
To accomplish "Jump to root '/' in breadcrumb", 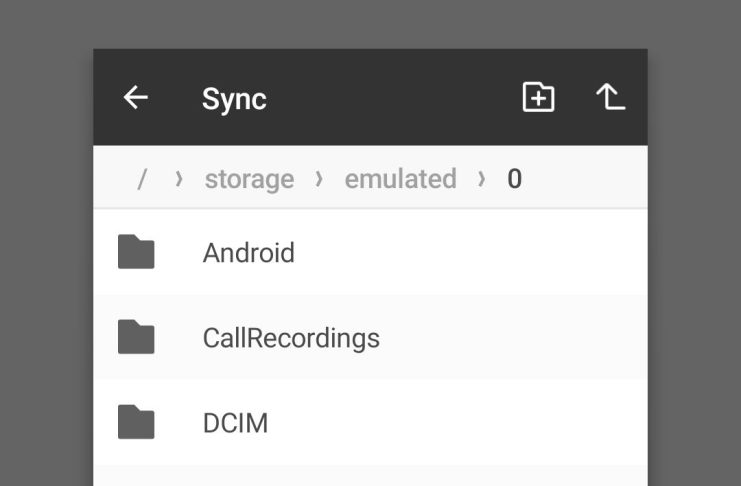I will (x=142, y=179).
